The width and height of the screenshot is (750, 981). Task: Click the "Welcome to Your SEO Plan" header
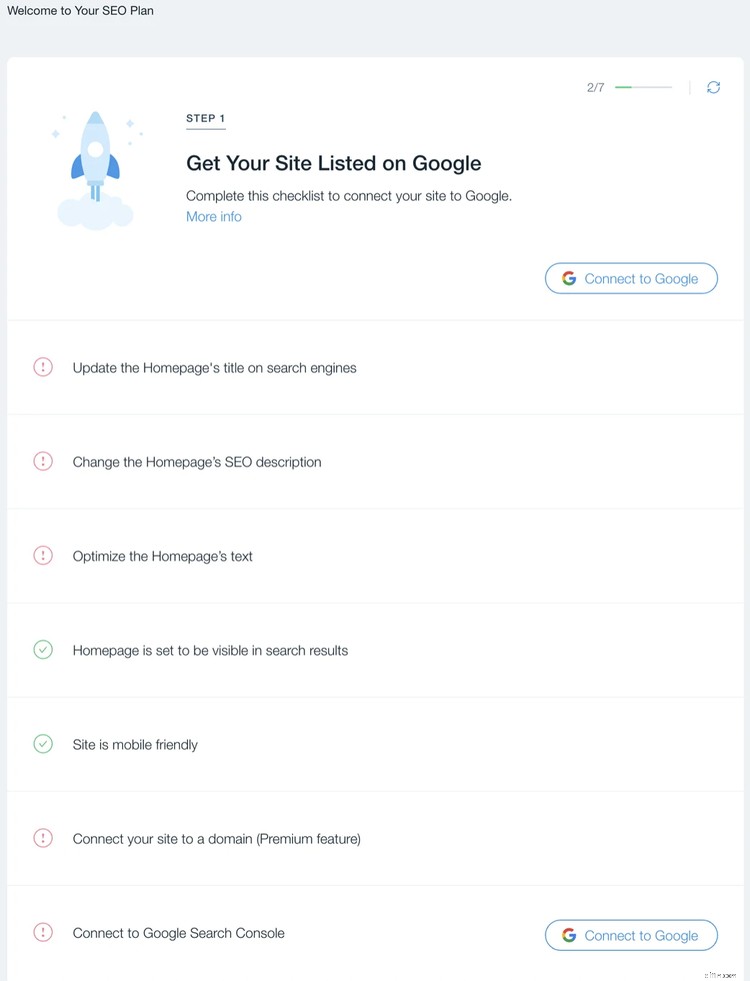click(x=80, y=10)
